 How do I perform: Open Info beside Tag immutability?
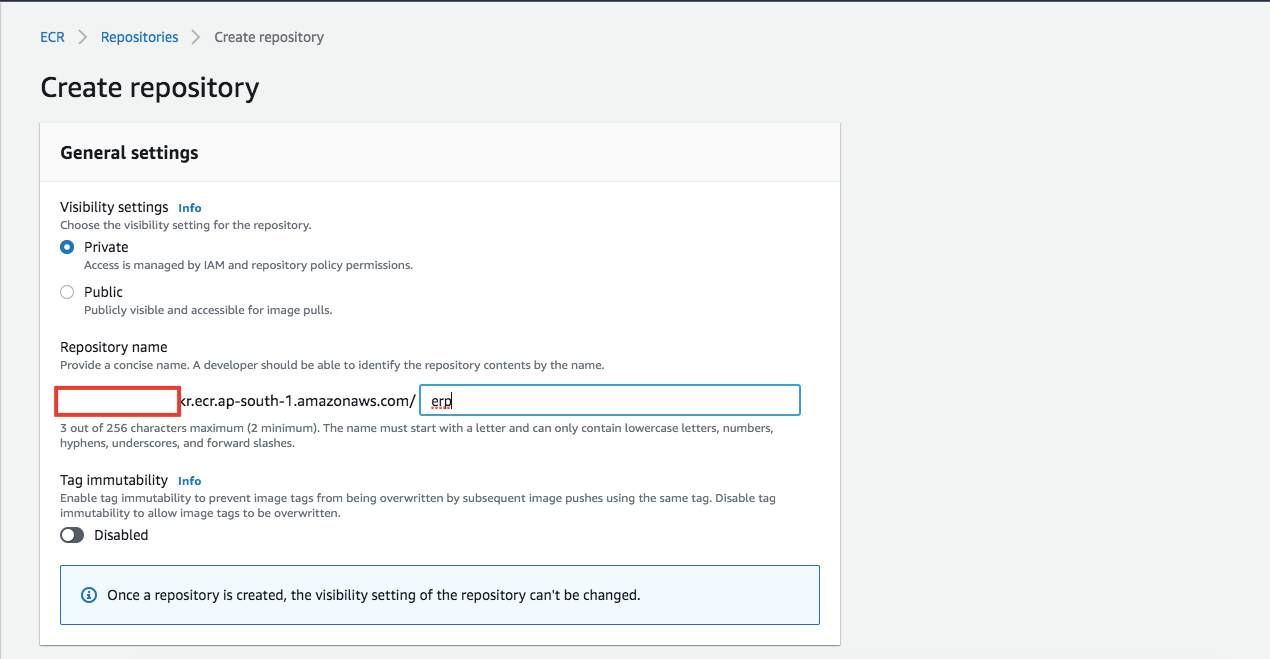[x=190, y=481]
